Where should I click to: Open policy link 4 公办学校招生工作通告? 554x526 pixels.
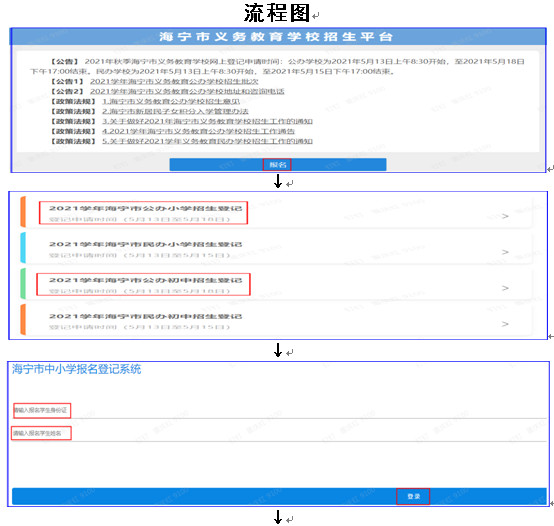click(198, 131)
